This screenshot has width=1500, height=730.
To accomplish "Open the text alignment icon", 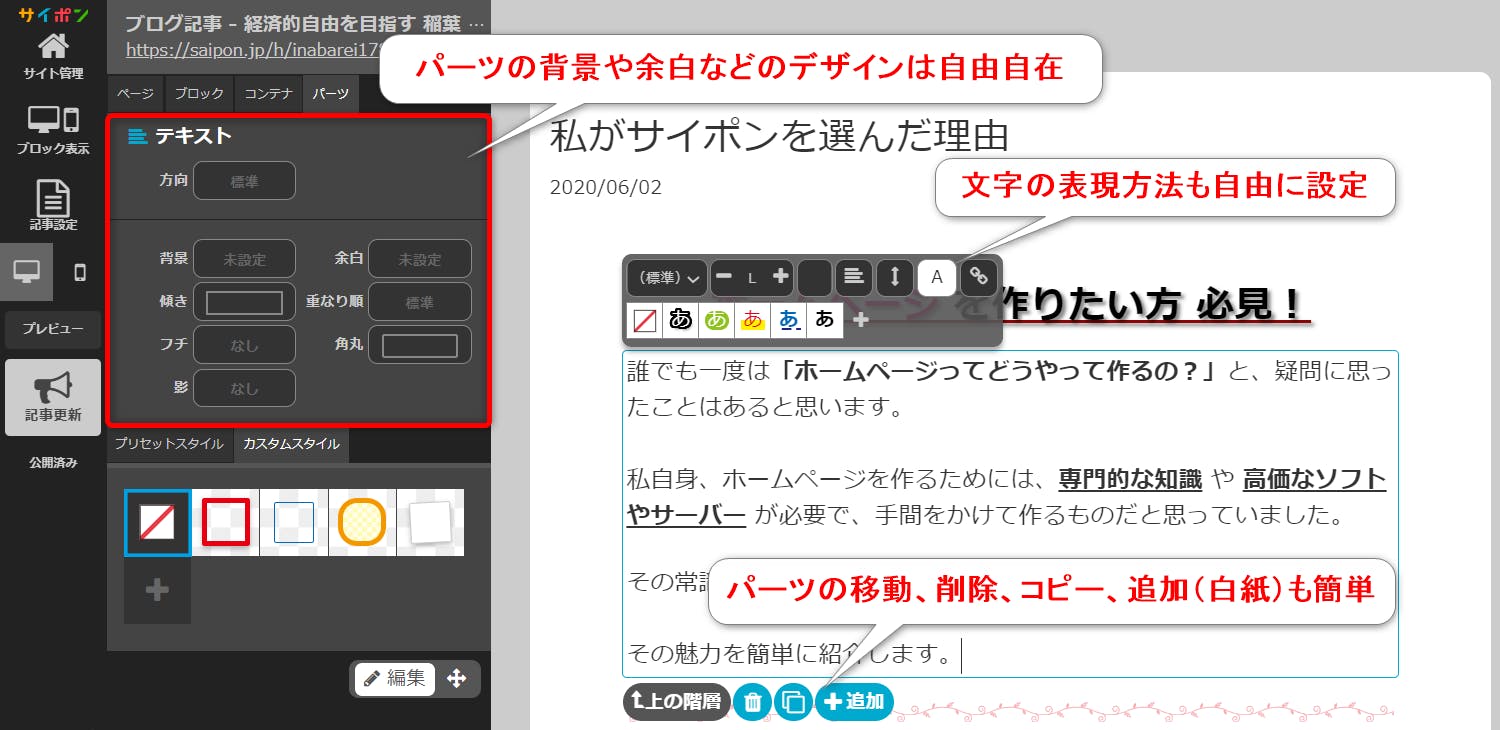I will pyautogui.click(x=853, y=277).
